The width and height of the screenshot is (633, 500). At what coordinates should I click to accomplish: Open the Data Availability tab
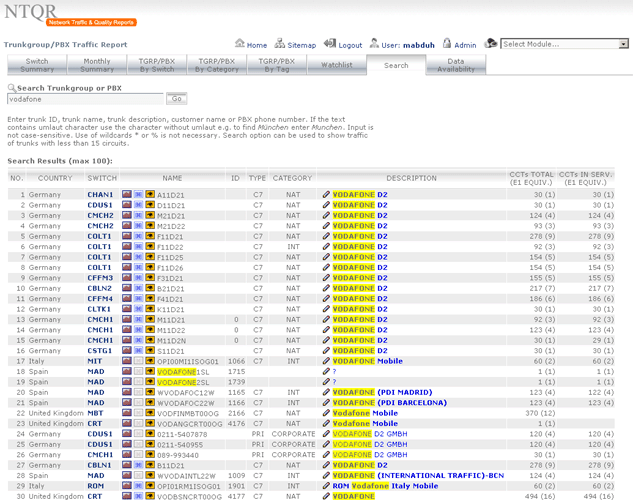(456, 65)
